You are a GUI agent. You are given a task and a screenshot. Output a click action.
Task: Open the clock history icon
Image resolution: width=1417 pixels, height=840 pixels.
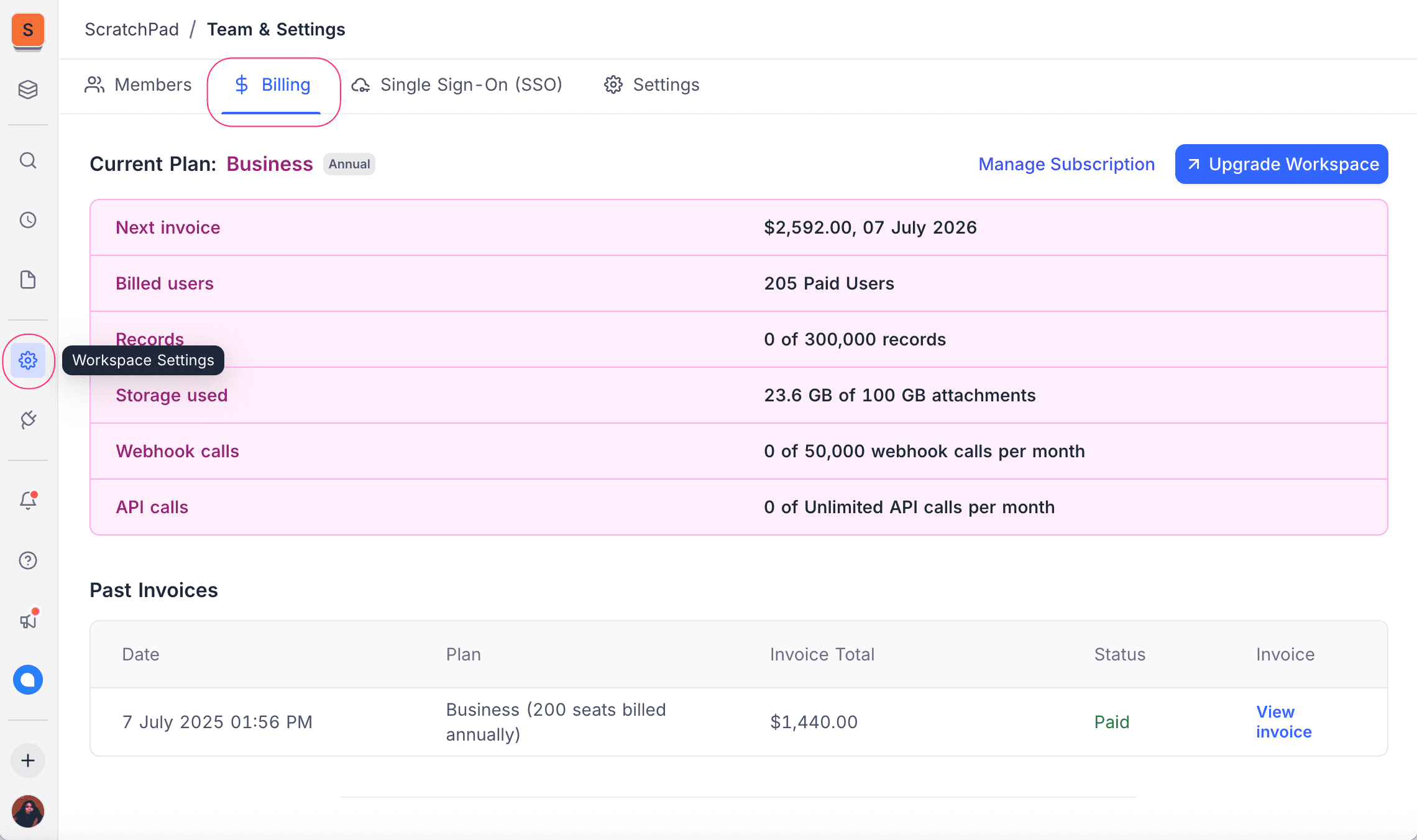click(28, 220)
